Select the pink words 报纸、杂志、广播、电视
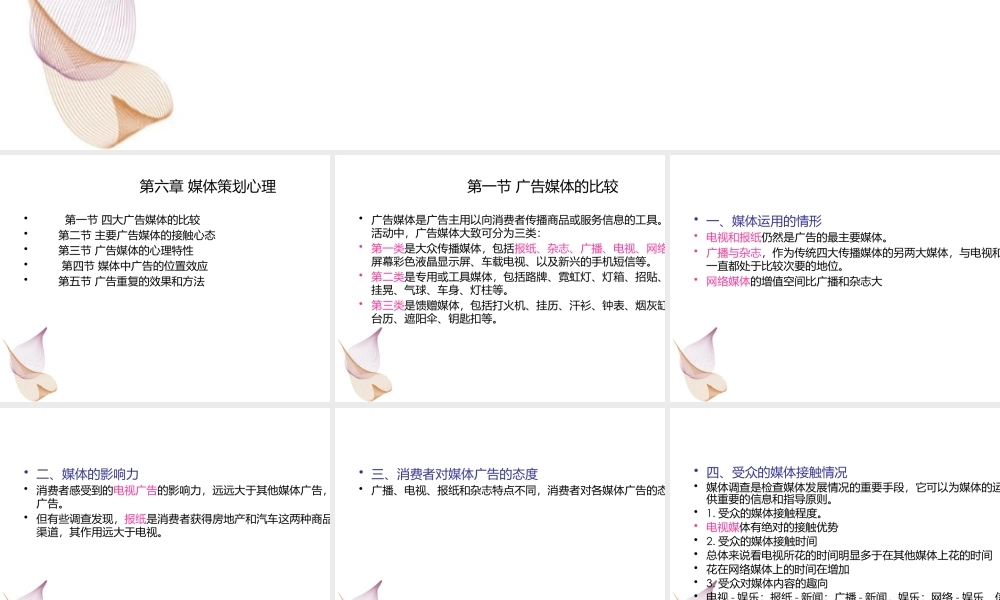1000x600 pixels. point(575,249)
